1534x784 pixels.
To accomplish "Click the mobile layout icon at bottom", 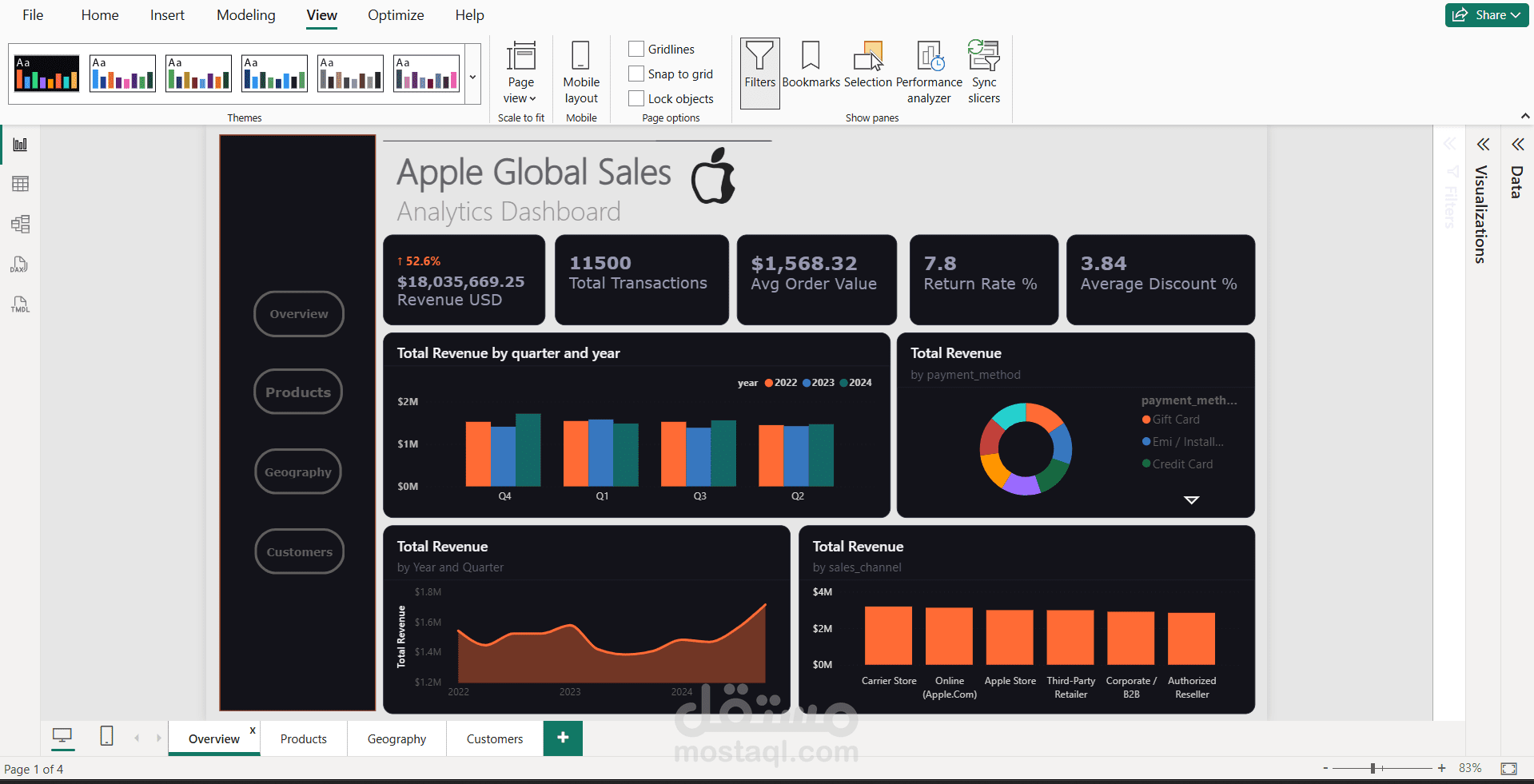I will point(106,736).
